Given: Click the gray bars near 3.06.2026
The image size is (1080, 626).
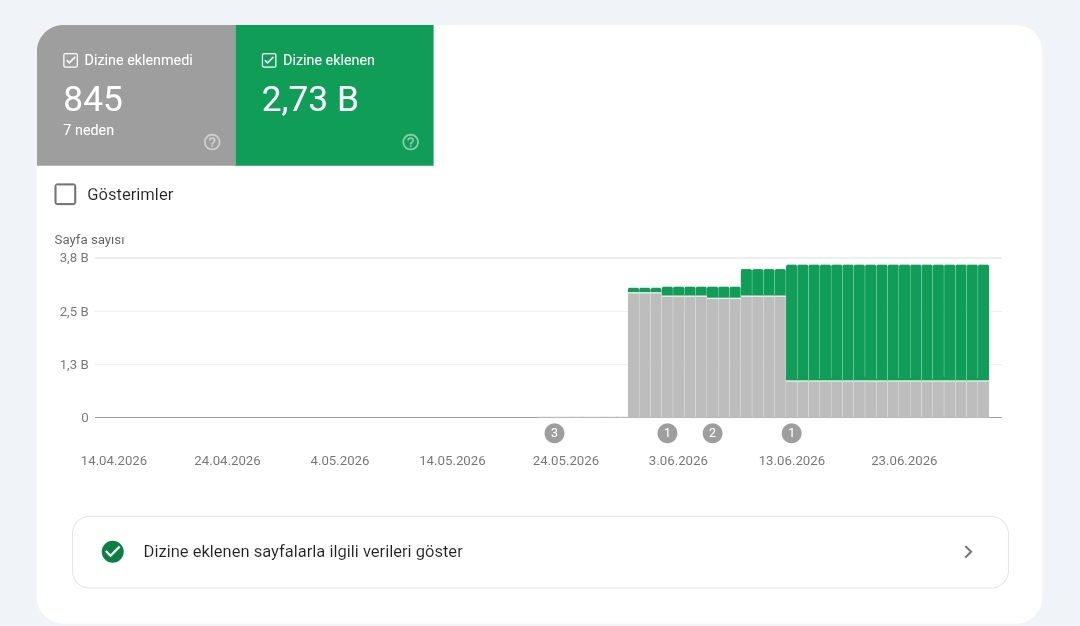Looking at the screenshot, I should (x=678, y=357).
